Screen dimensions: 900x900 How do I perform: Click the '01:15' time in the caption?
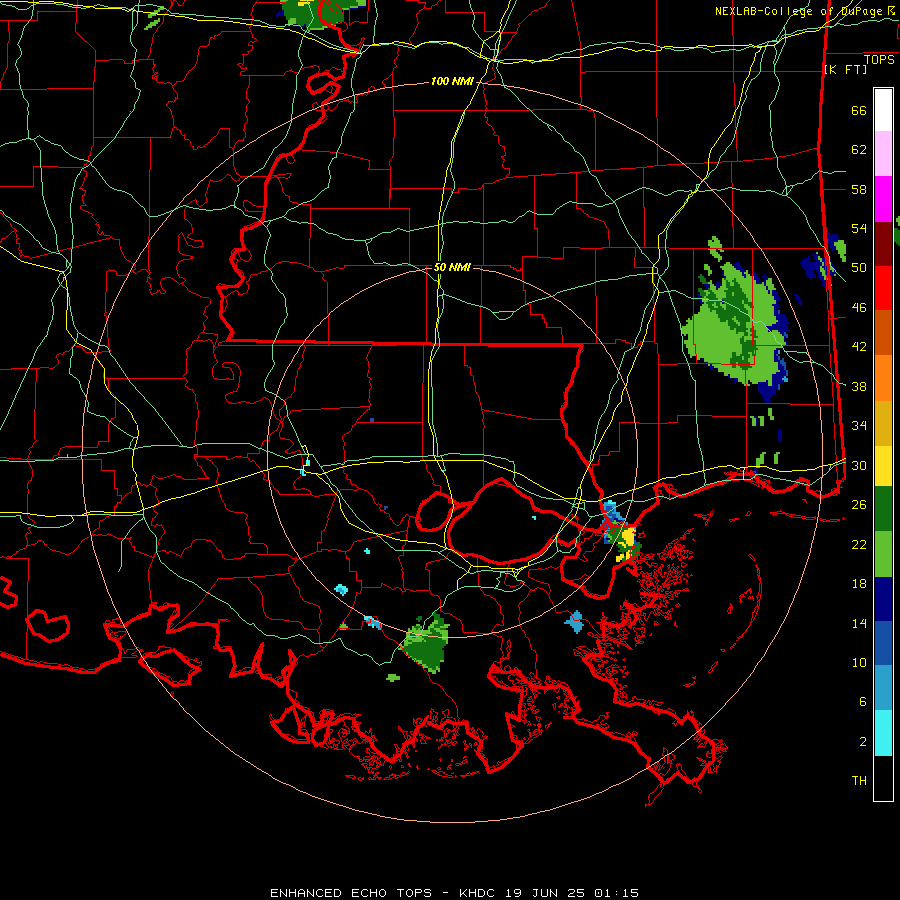(616, 893)
